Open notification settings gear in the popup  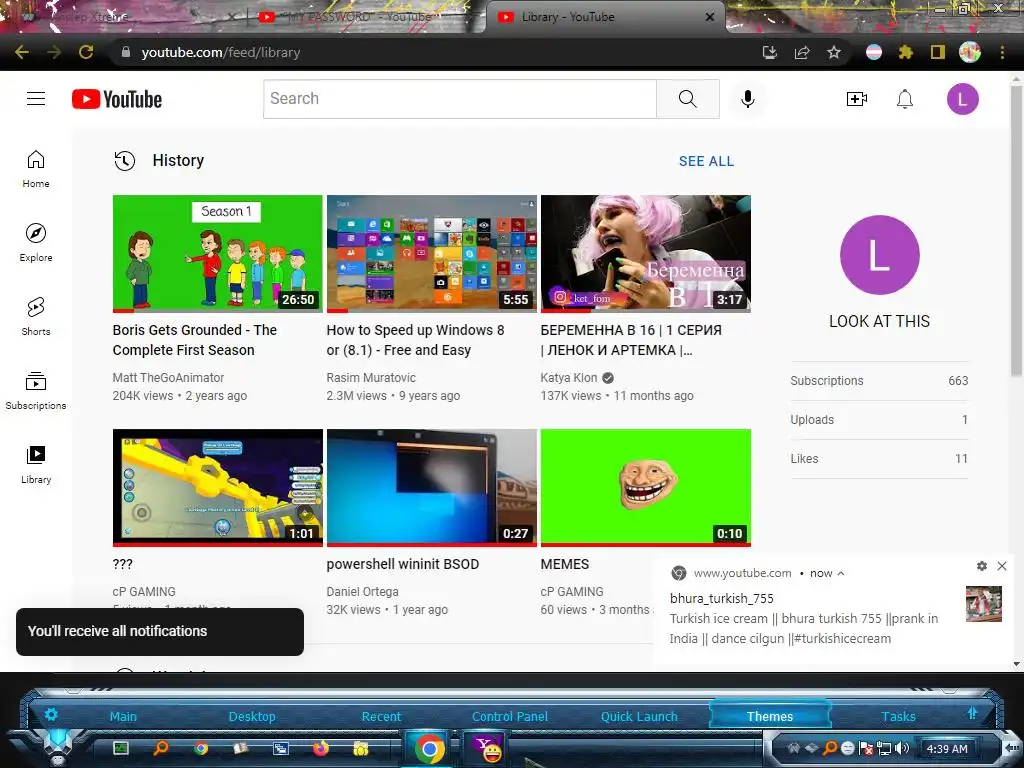click(x=982, y=566)
